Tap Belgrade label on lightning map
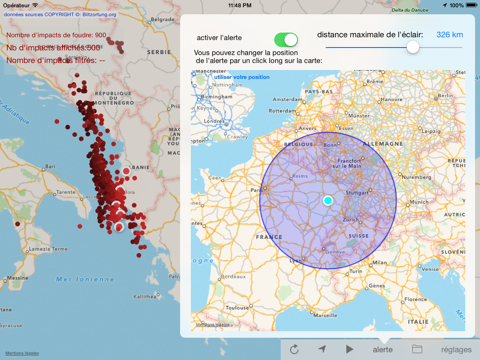 click(x=162, y=19)
